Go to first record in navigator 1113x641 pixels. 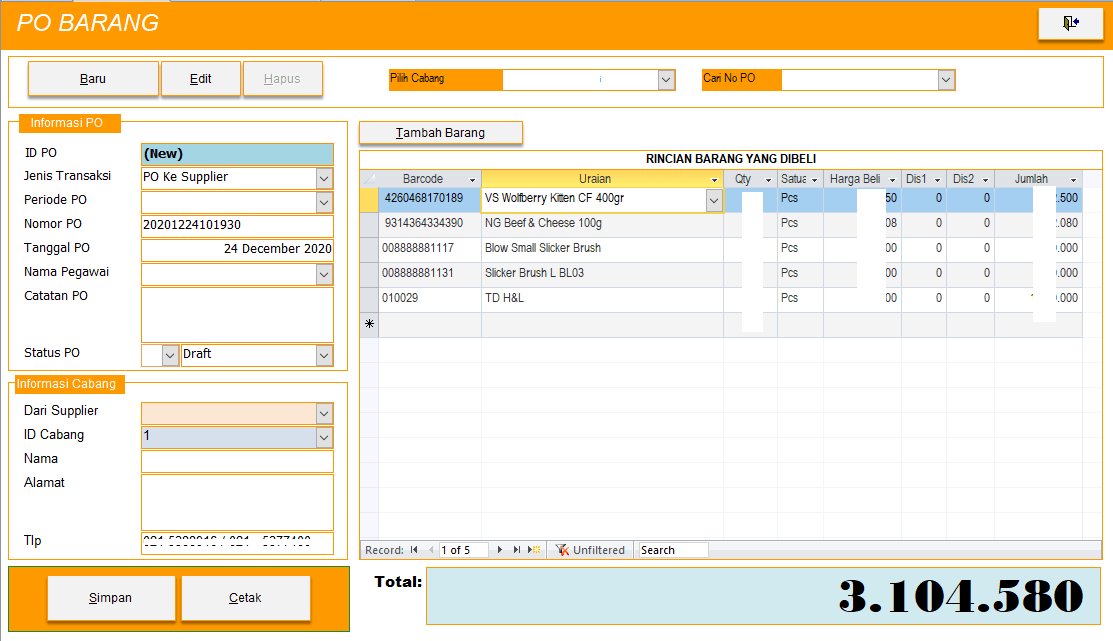point(414,550)
